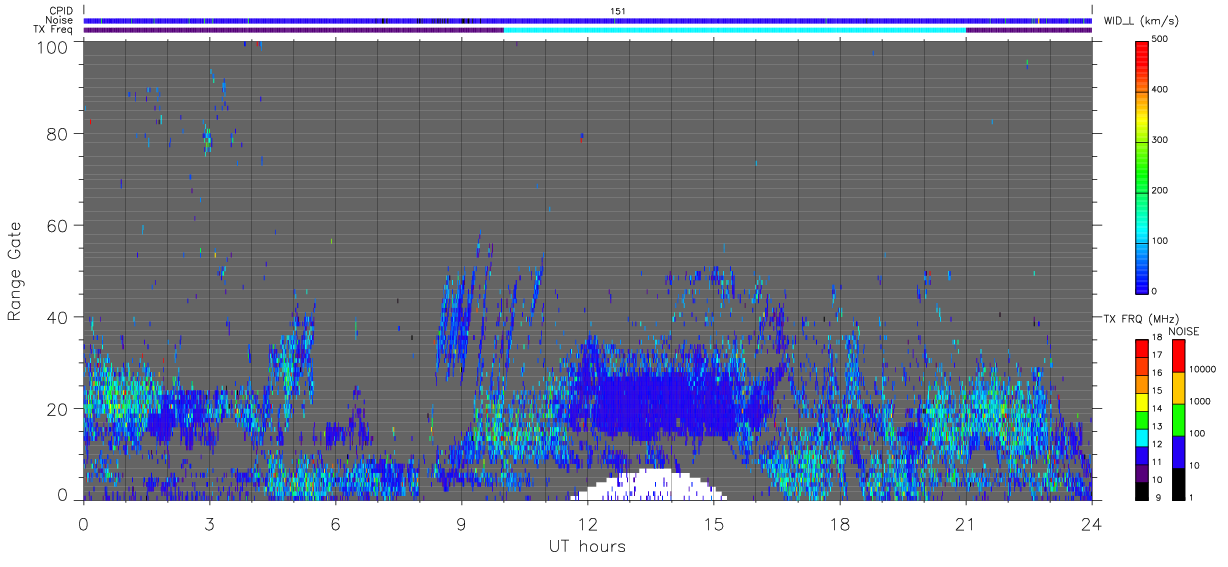Pick the yellow 1000-10000 NOISE swatch
Screen dimensions: 1228x567
tap(1177, 388)
